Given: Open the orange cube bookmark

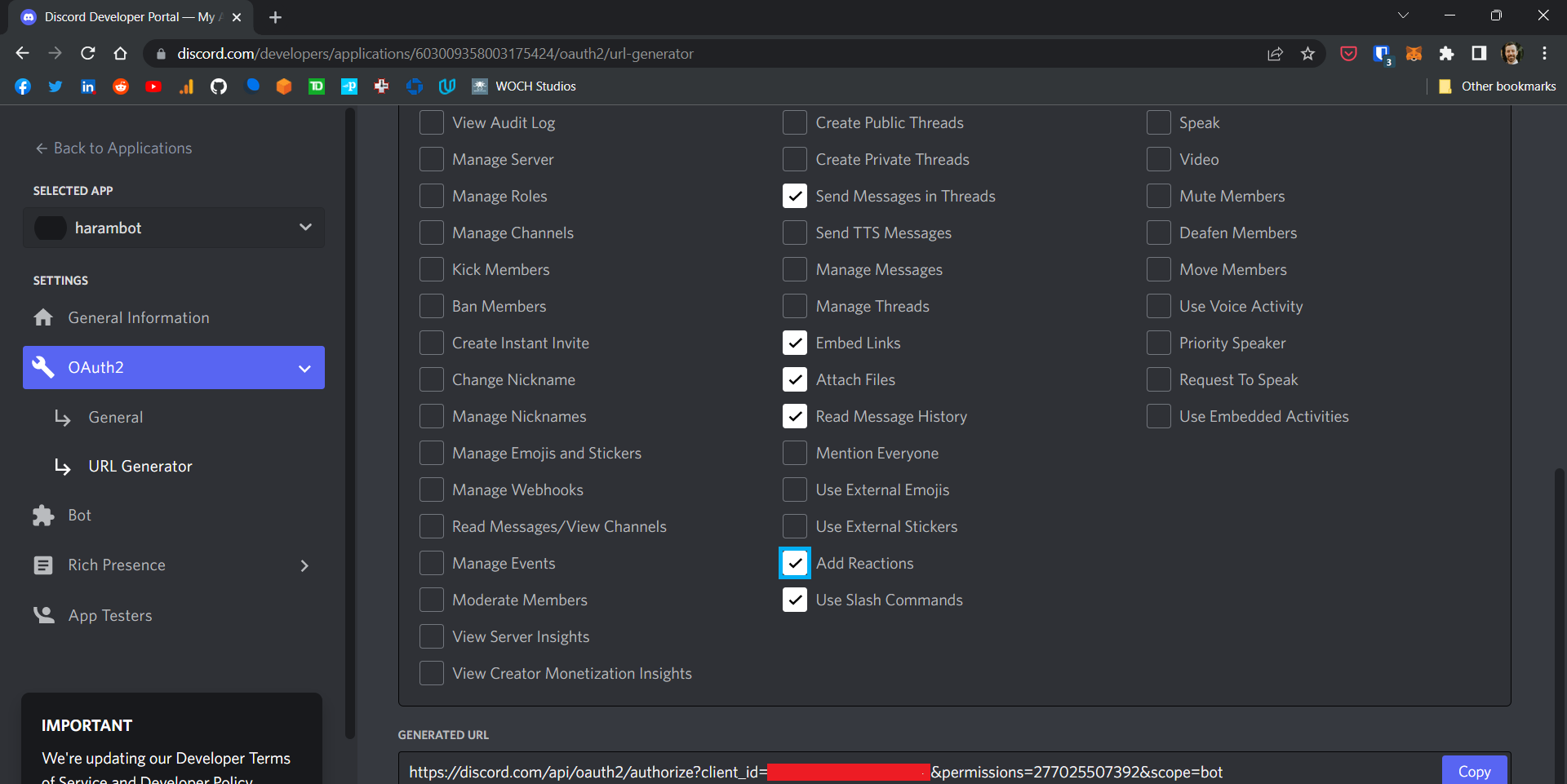Looking at the screenshot, I should 284,86.
